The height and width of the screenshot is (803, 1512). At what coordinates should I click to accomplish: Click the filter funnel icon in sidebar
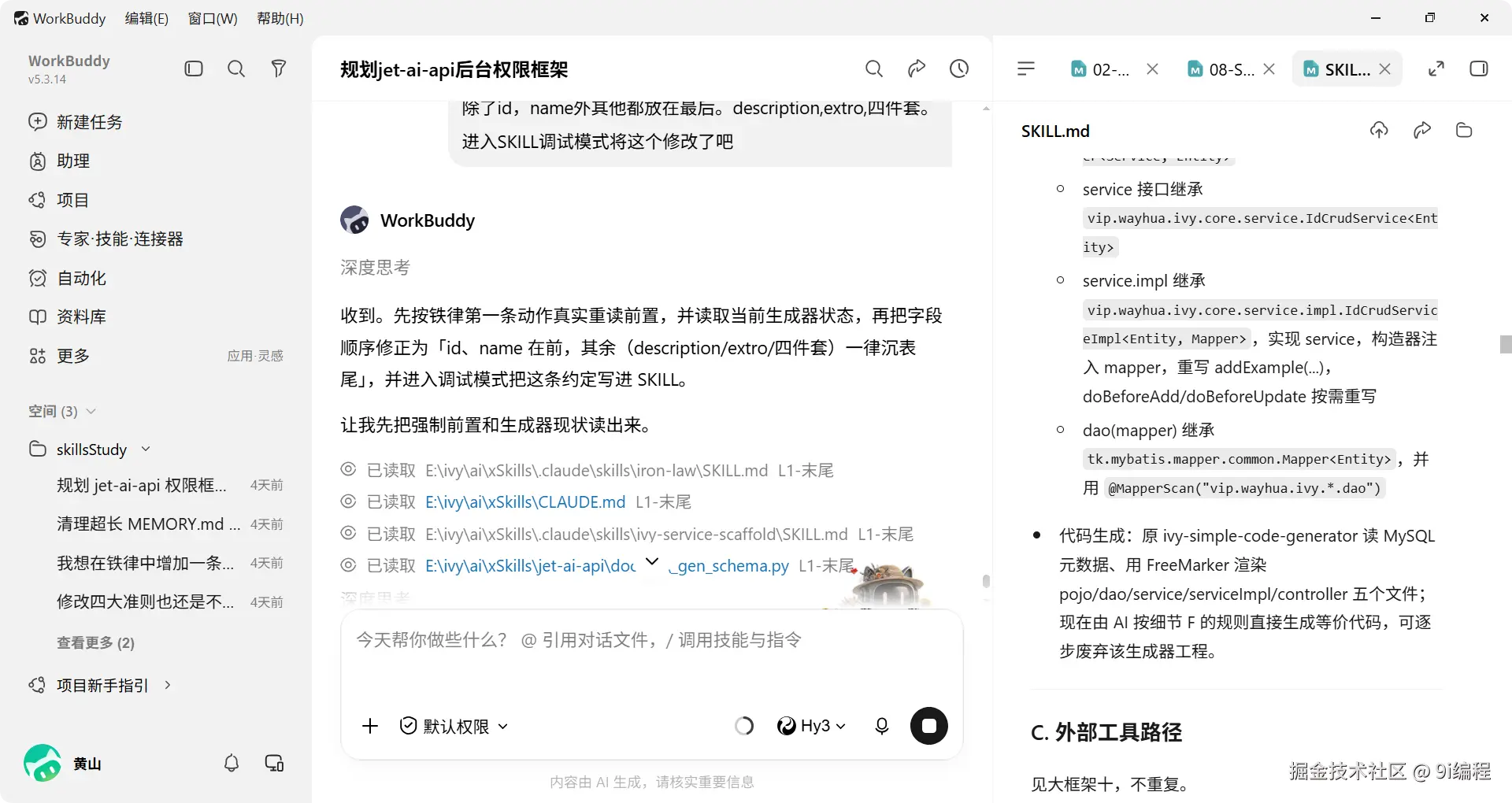279,68
